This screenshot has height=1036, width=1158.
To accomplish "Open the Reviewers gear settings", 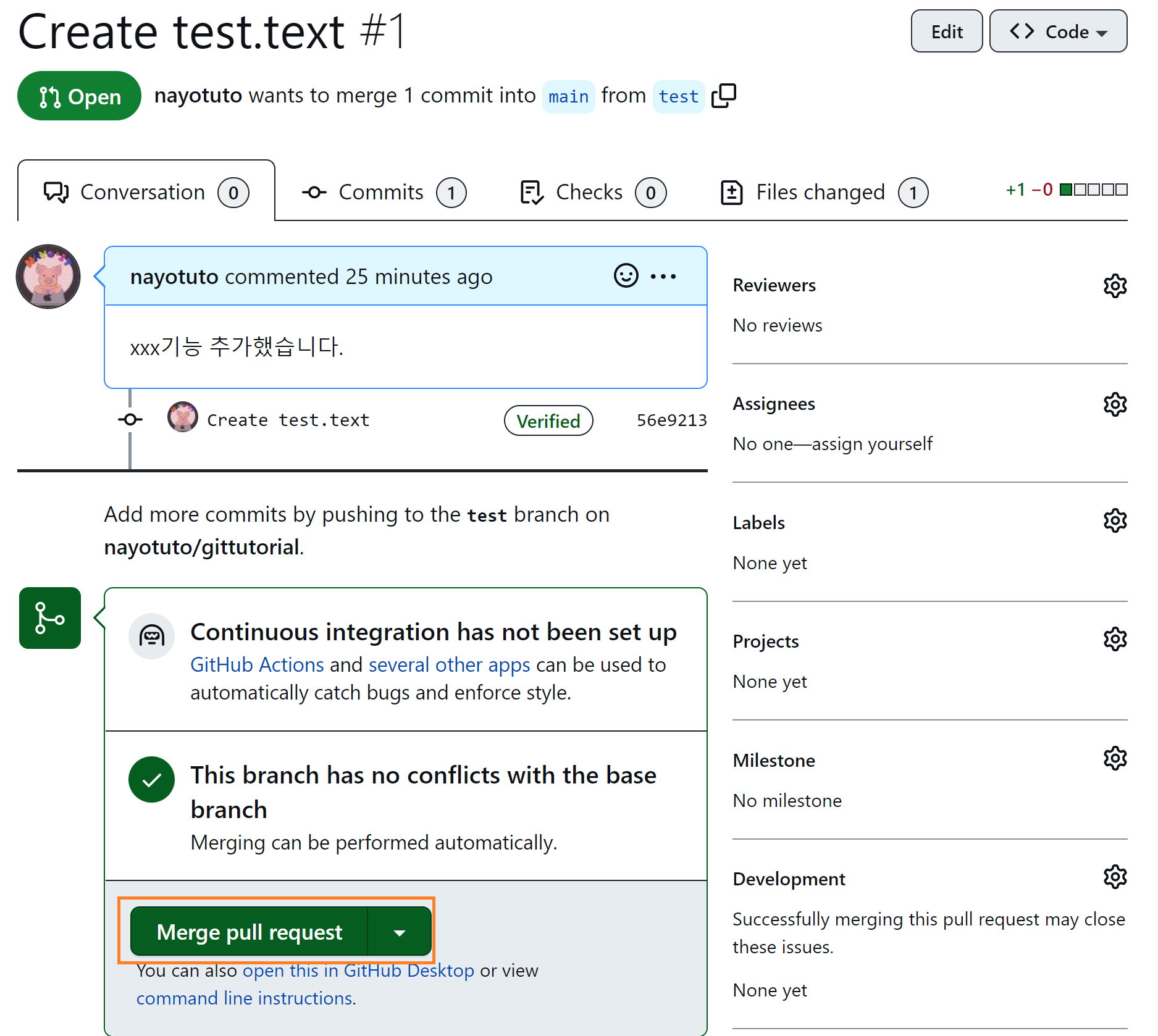I will 1115,286.
